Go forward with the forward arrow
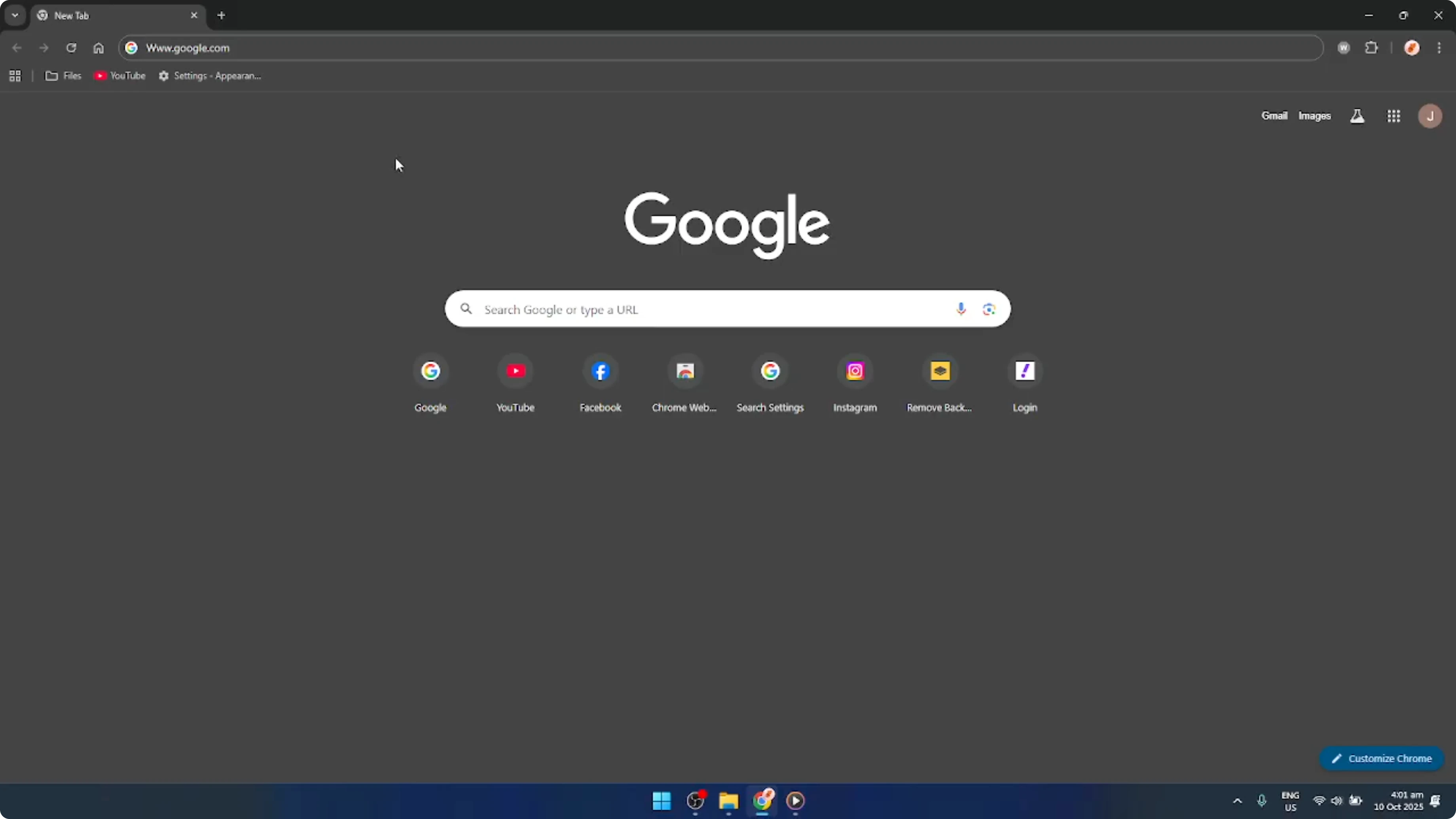The height and width of the screenshot is (819, 1456). 44,48
